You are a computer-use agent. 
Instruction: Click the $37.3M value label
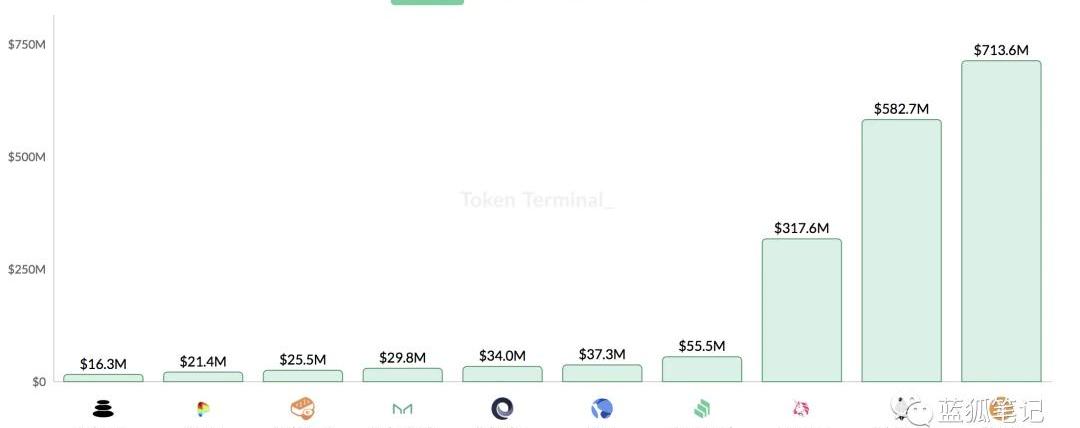click(602, 354)
